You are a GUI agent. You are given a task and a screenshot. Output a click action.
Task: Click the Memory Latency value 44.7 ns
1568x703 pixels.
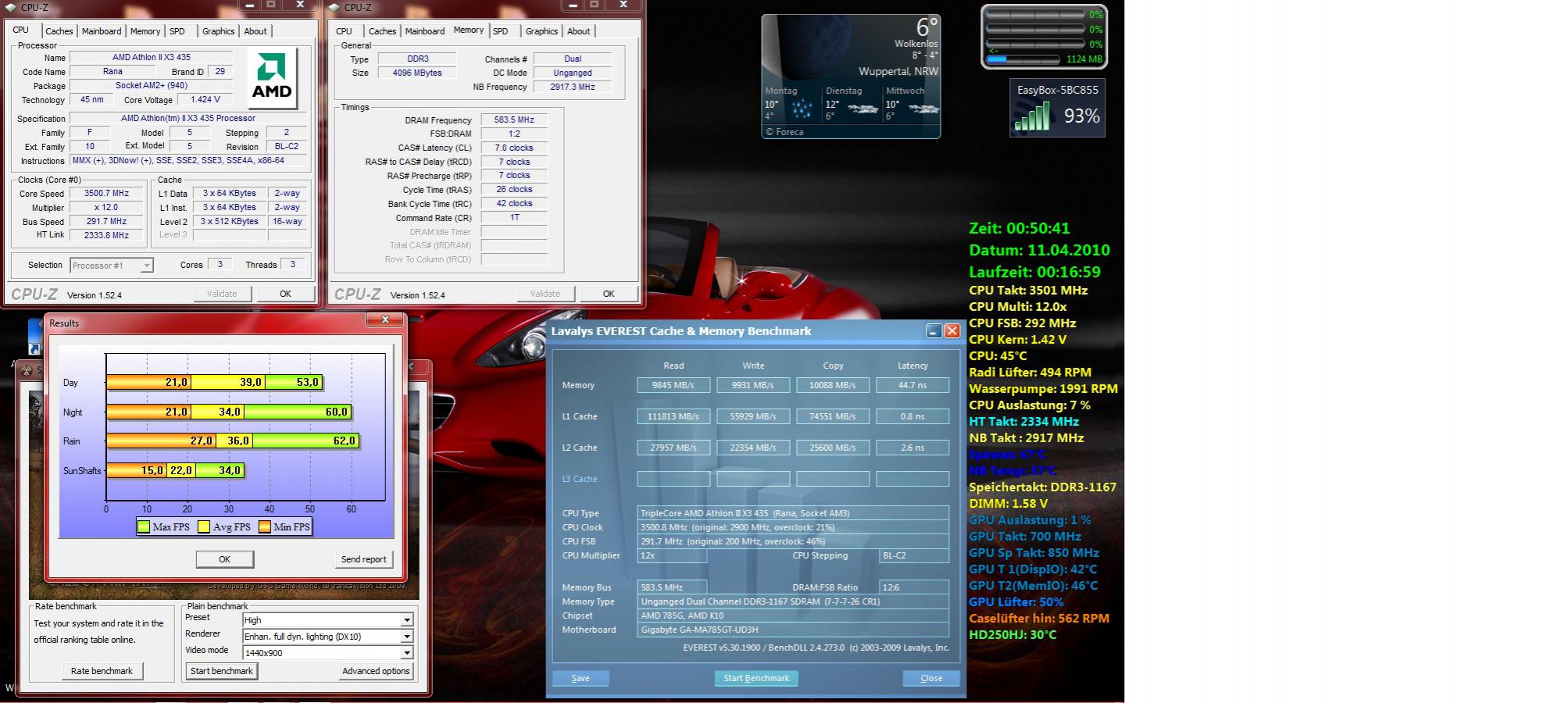[913, 385]
